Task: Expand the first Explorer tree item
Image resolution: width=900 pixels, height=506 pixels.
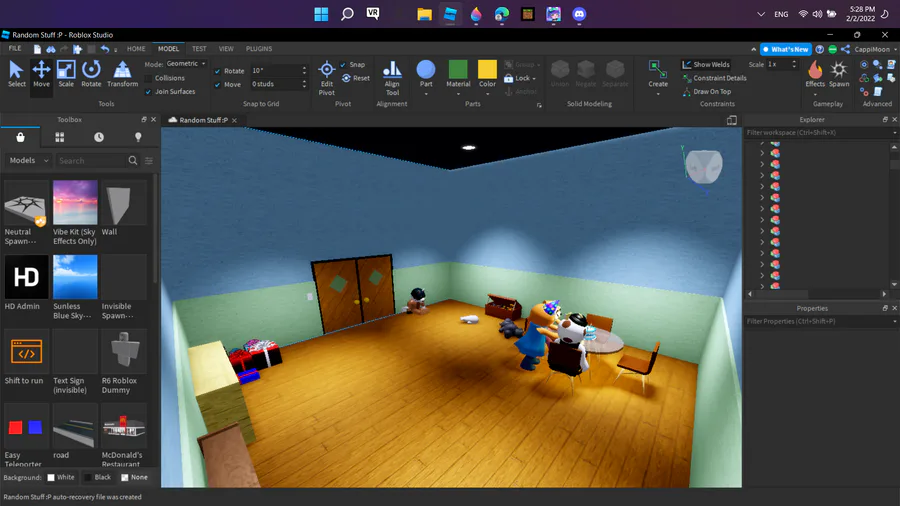Action: pos(762,153)
